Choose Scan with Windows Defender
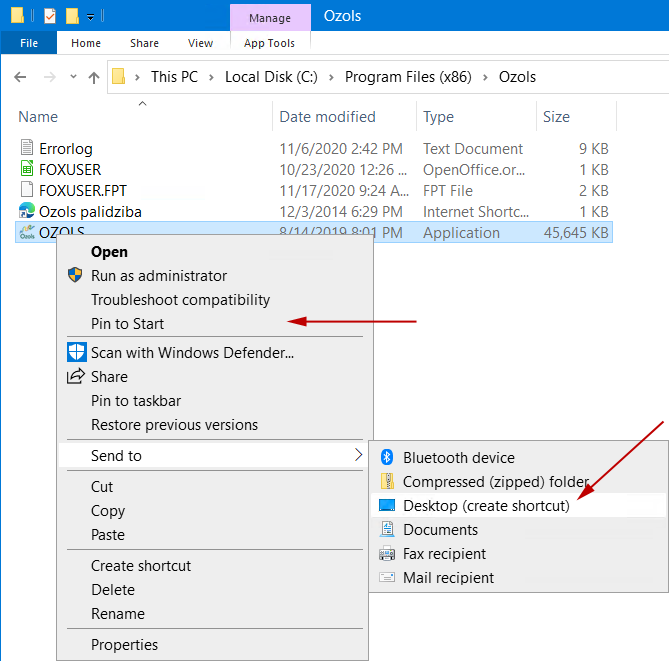669x661 pixels. pyautogui.click(x=192, y=352)
